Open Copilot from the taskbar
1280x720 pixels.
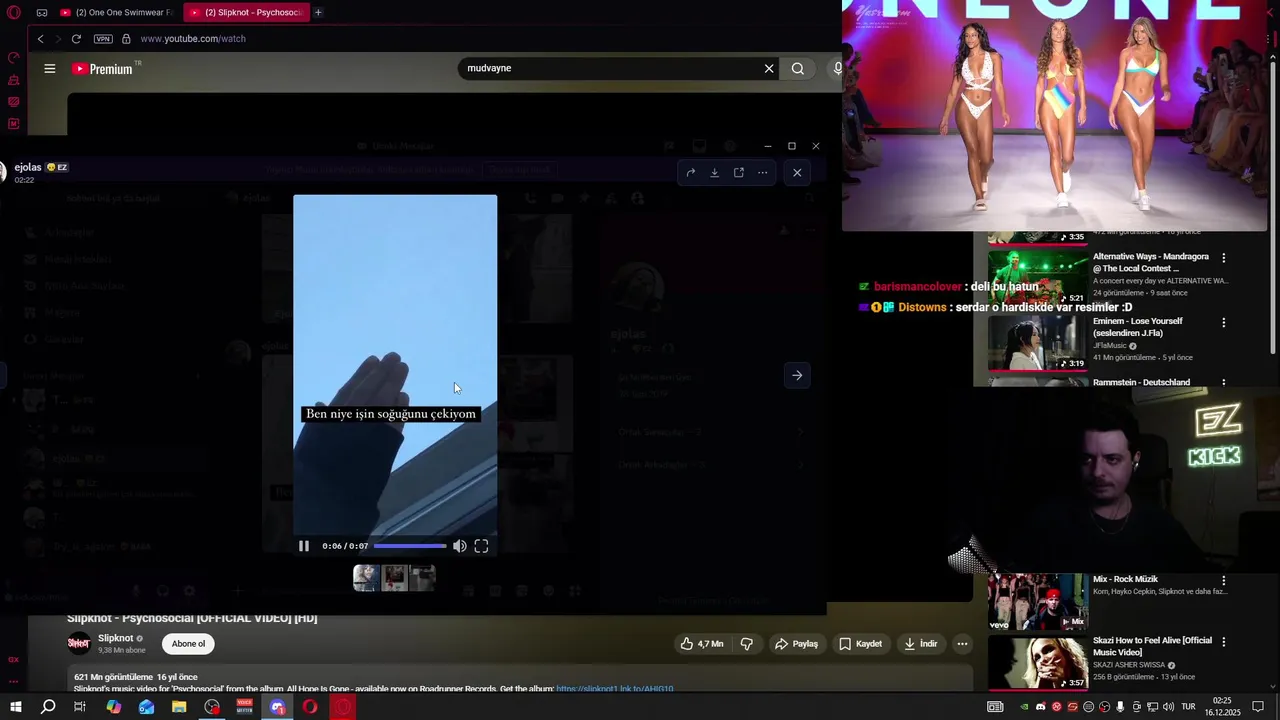click(x=114, y=707)
